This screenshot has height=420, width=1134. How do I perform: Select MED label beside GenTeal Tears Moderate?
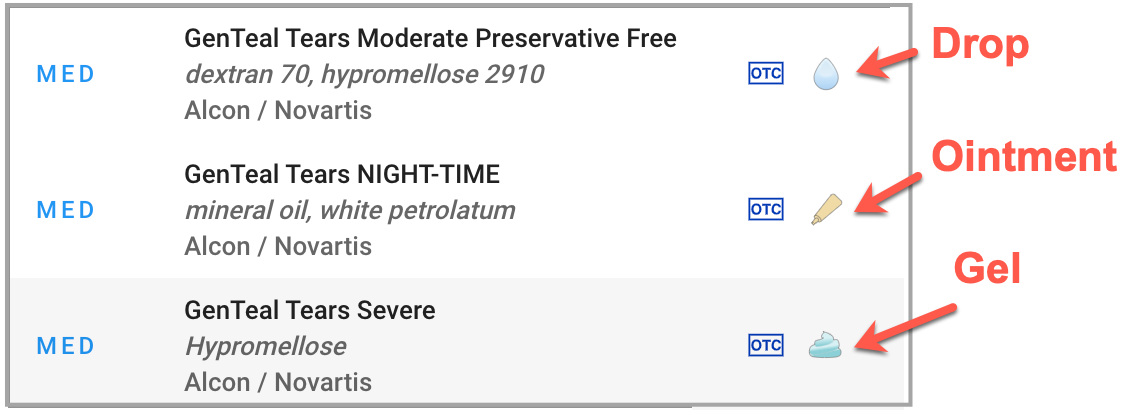pyautogui.click(x=66, y=74)
